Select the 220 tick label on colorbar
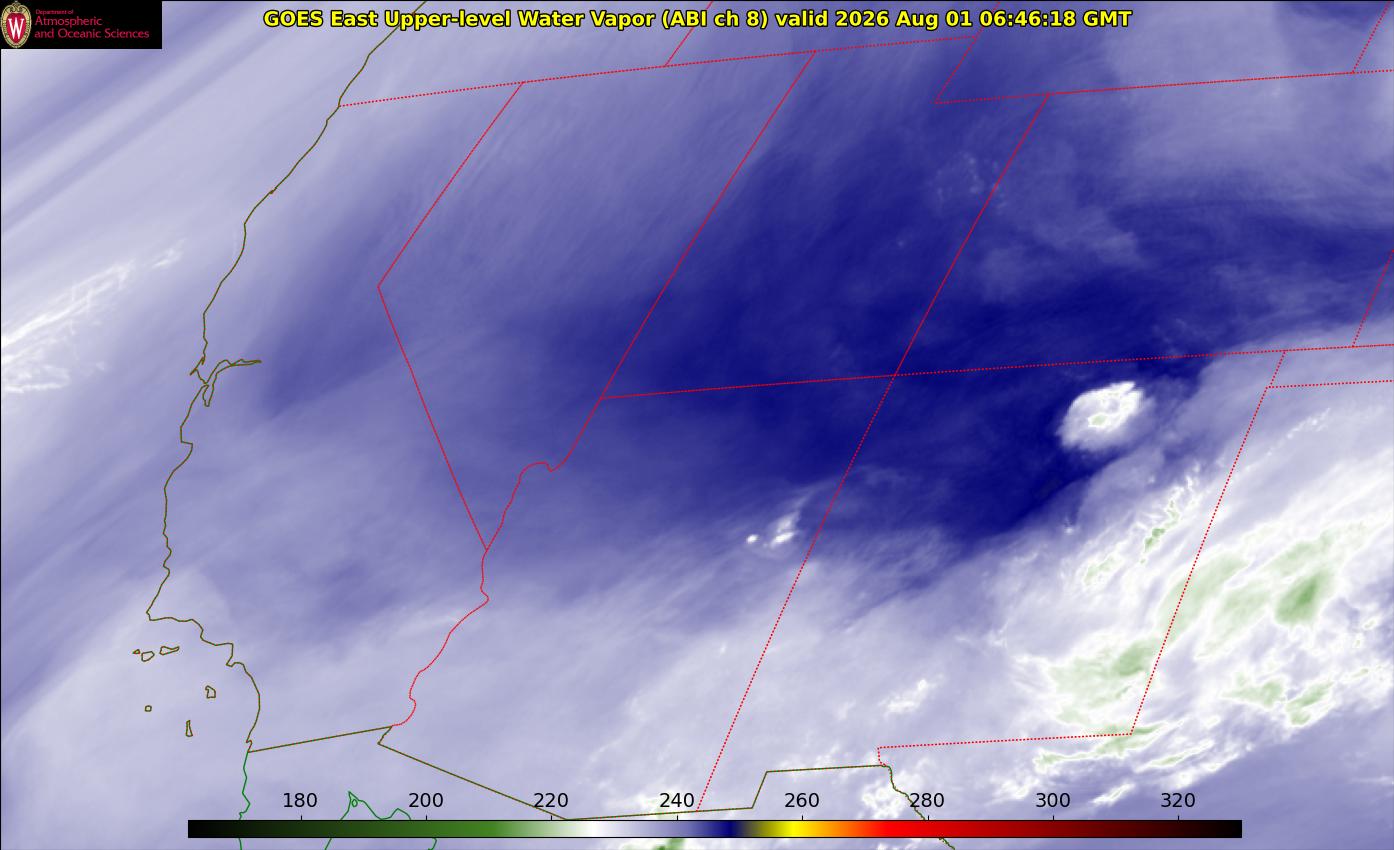The height and width of the screenshot is (850, 1394). (x=551, y=800)
